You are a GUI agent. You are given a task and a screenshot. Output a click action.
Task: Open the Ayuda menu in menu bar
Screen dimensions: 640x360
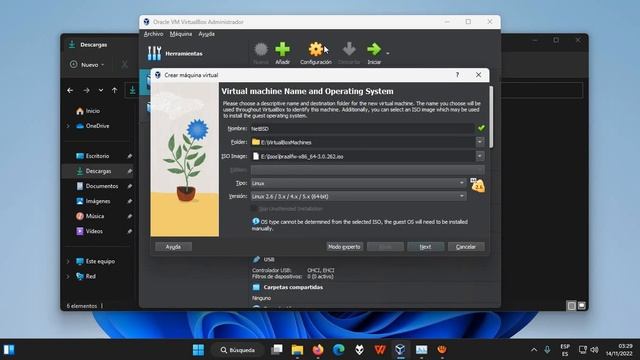coord(207,34)
